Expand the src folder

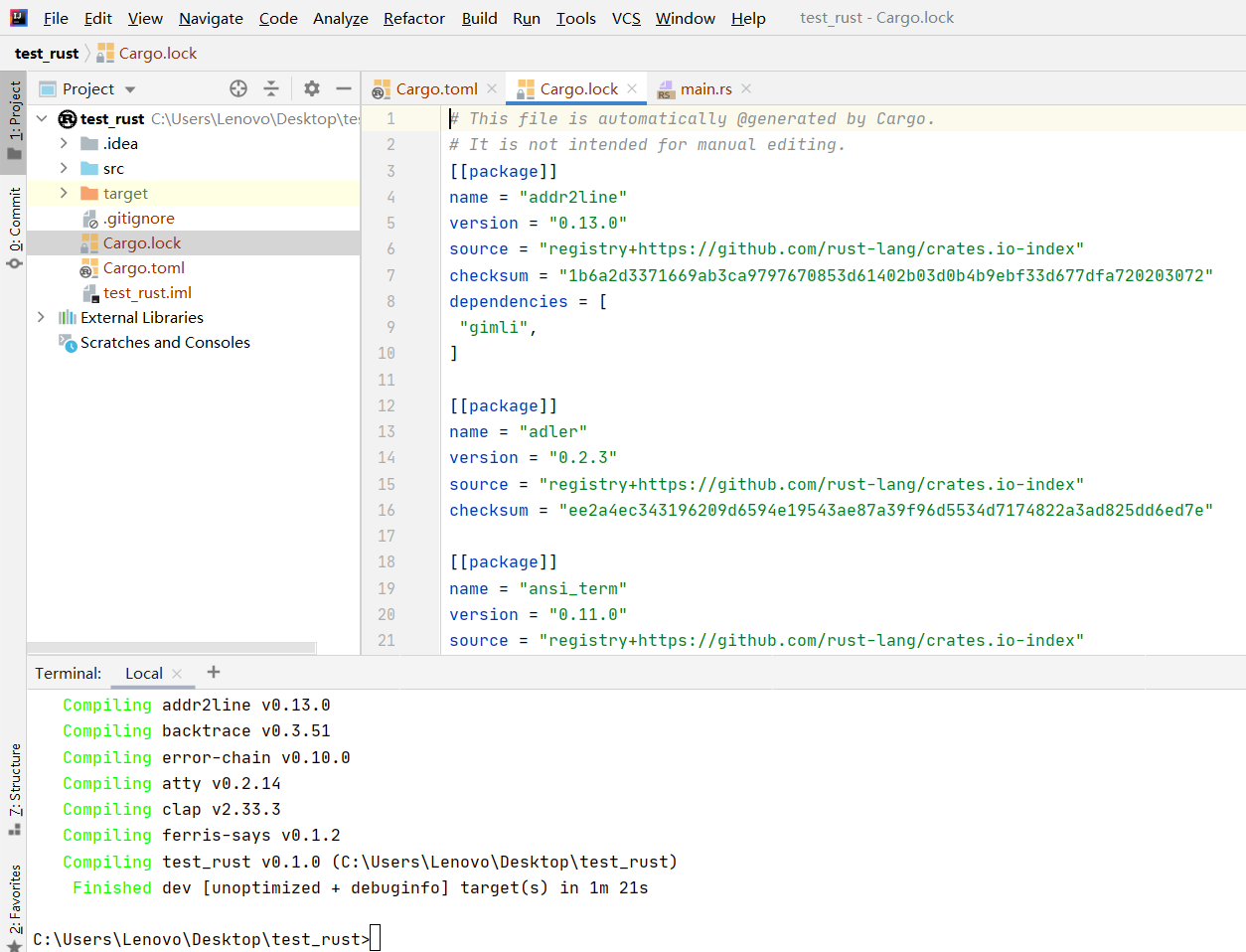click(64, 168)
